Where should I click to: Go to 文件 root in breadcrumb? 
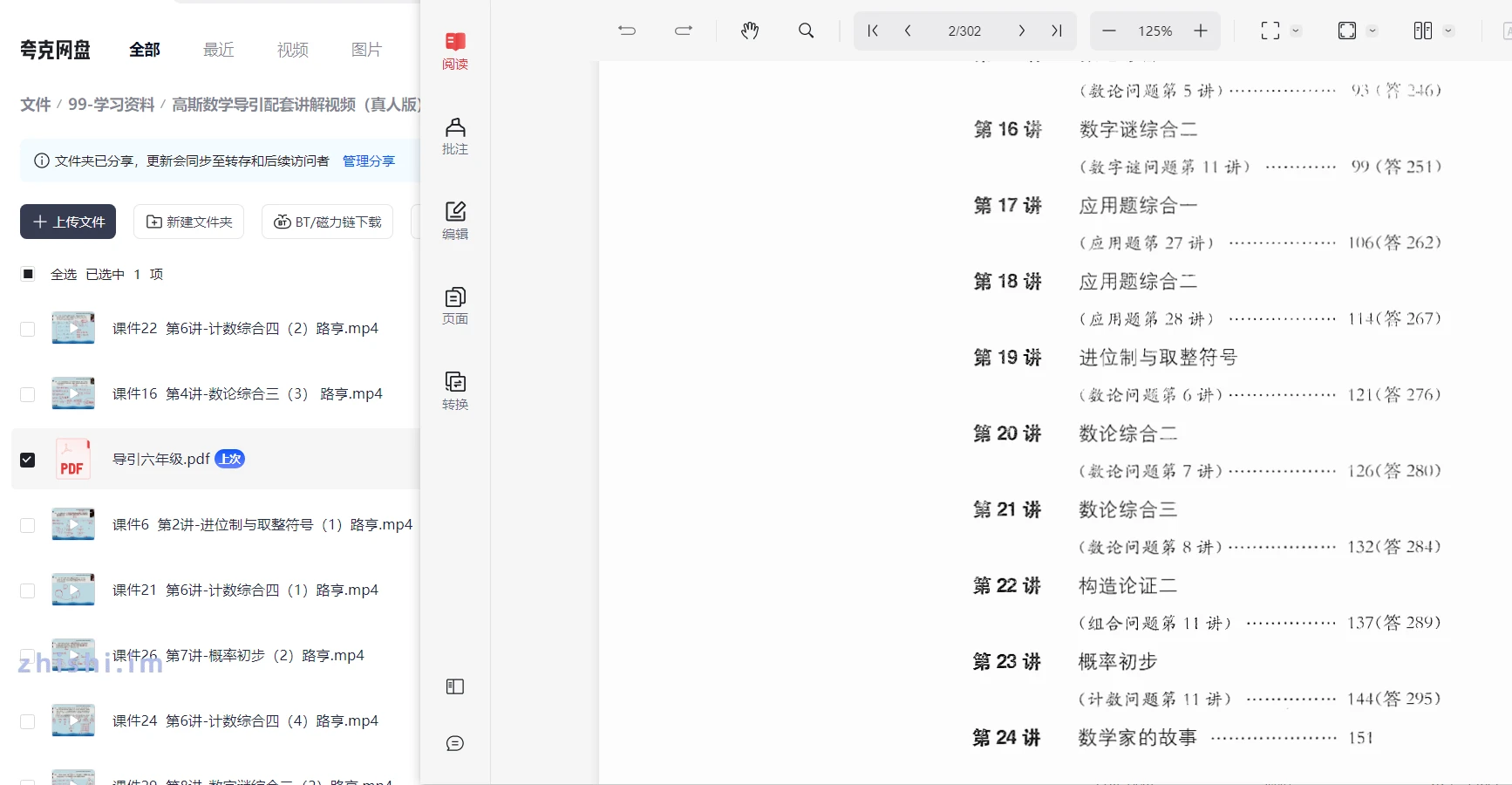pyautogui.click(x=36, y=105)
